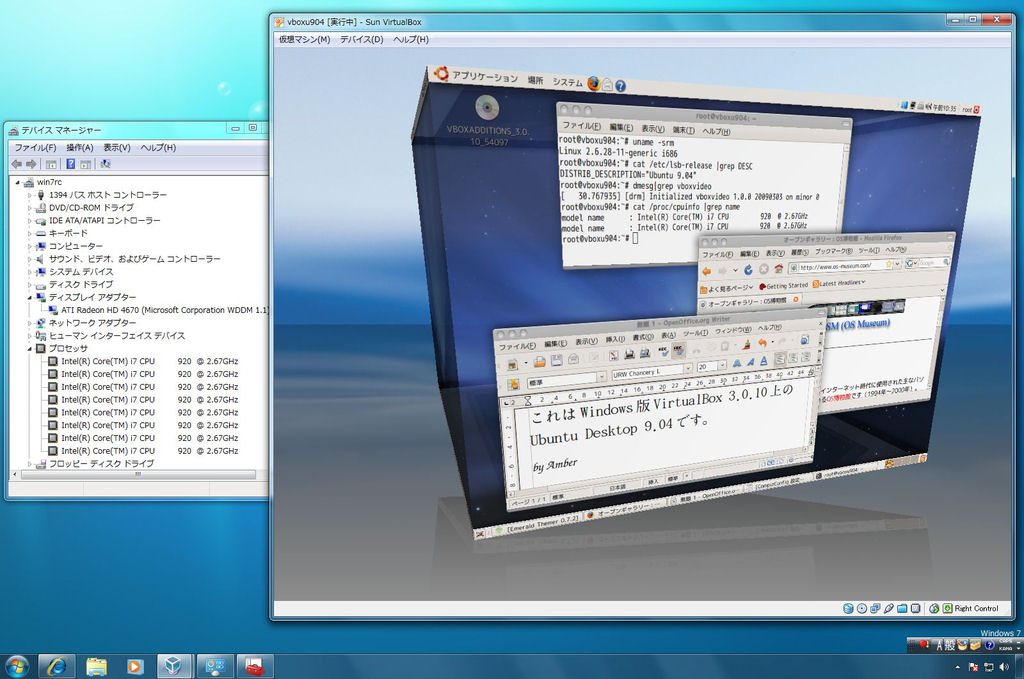Open アプリケーション menu in Ubuntu panel
The height and width of the screenshot is (679, 1024).
(485, 76)
